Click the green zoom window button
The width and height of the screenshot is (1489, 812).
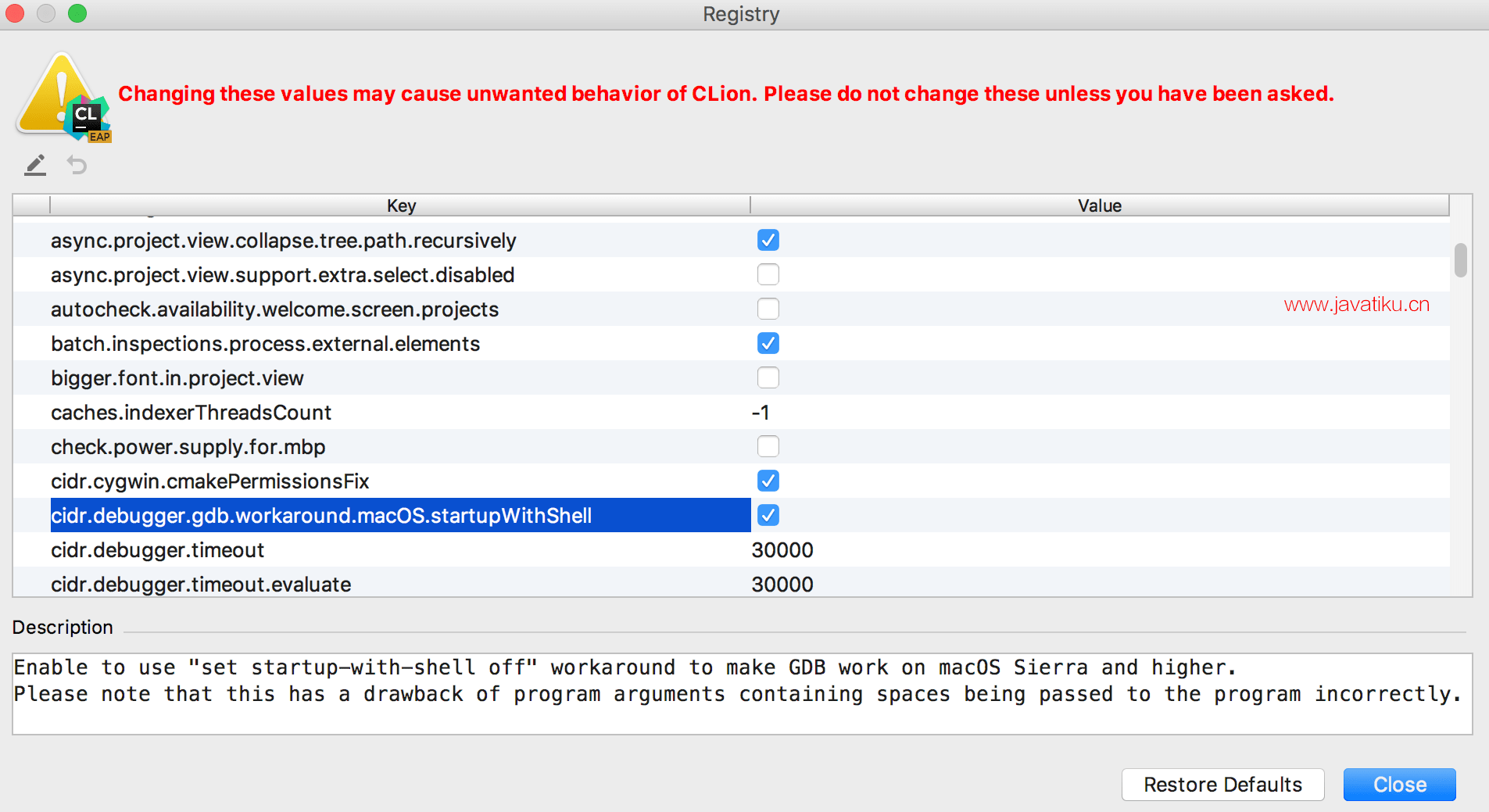pos(77,13)
